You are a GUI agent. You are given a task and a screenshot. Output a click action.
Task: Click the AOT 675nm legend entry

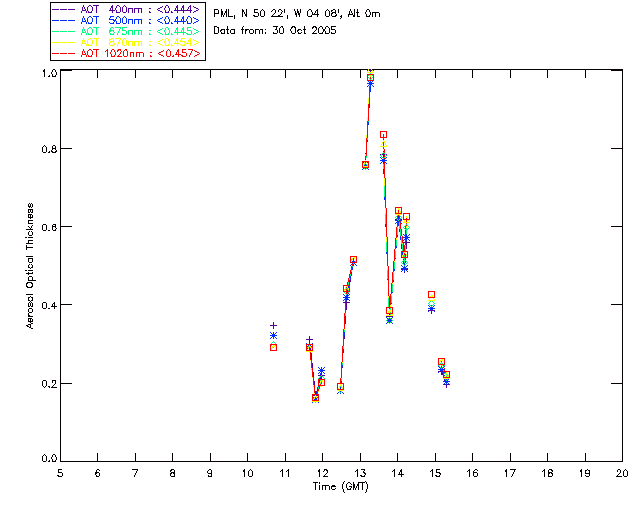[x=127, y=31]
